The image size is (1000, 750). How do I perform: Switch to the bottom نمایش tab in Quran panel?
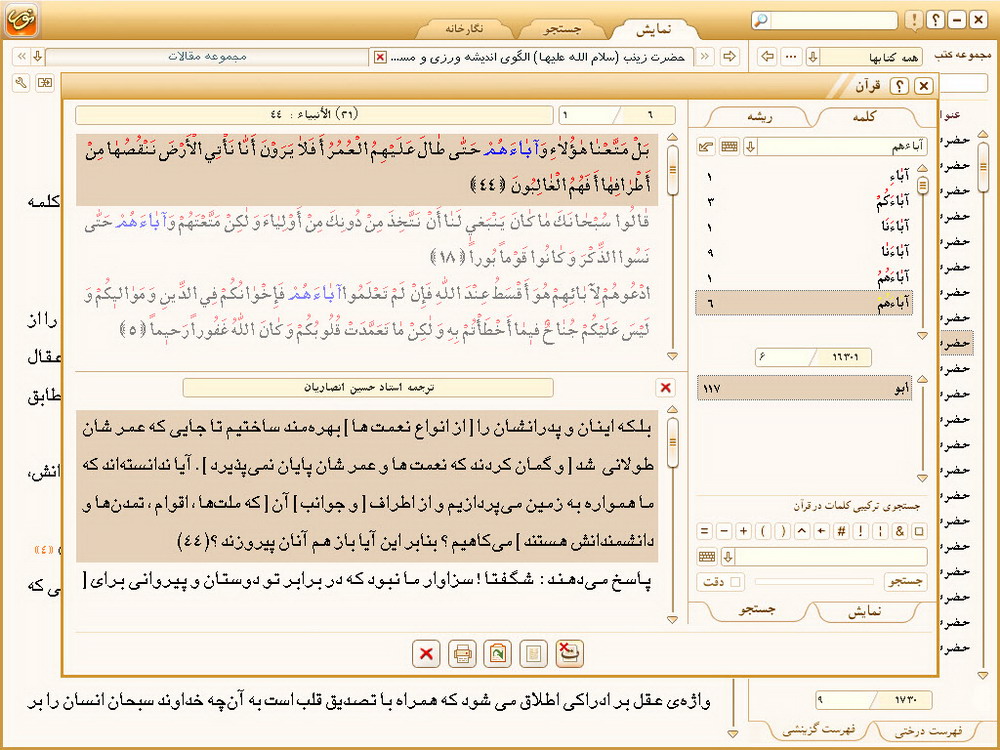[x=864, y=609]
